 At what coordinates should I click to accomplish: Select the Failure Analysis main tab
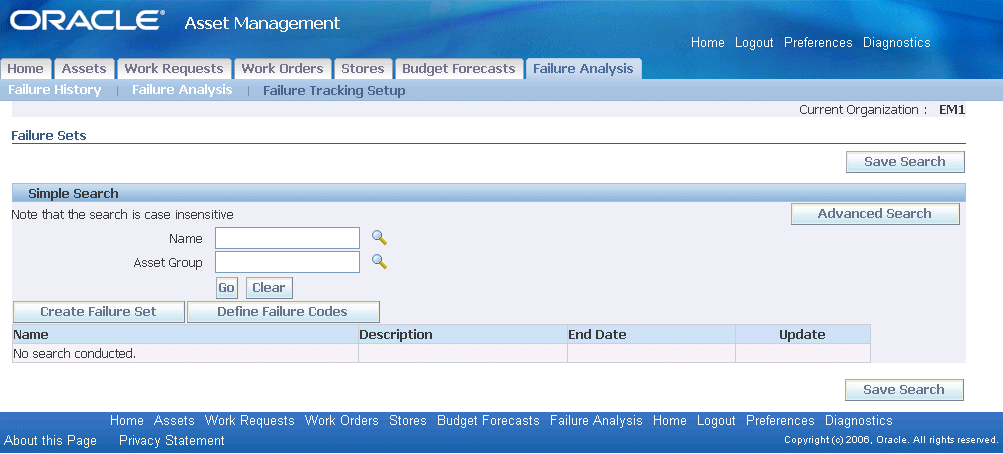click(583, 69)
